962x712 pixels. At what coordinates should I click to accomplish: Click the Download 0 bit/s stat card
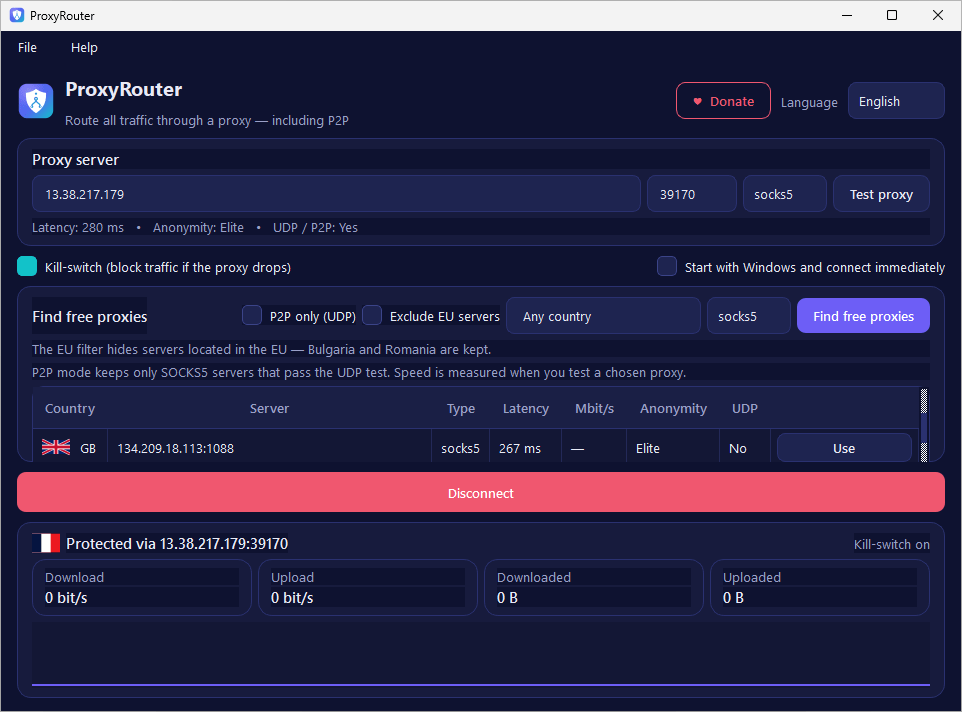[142, 588]
